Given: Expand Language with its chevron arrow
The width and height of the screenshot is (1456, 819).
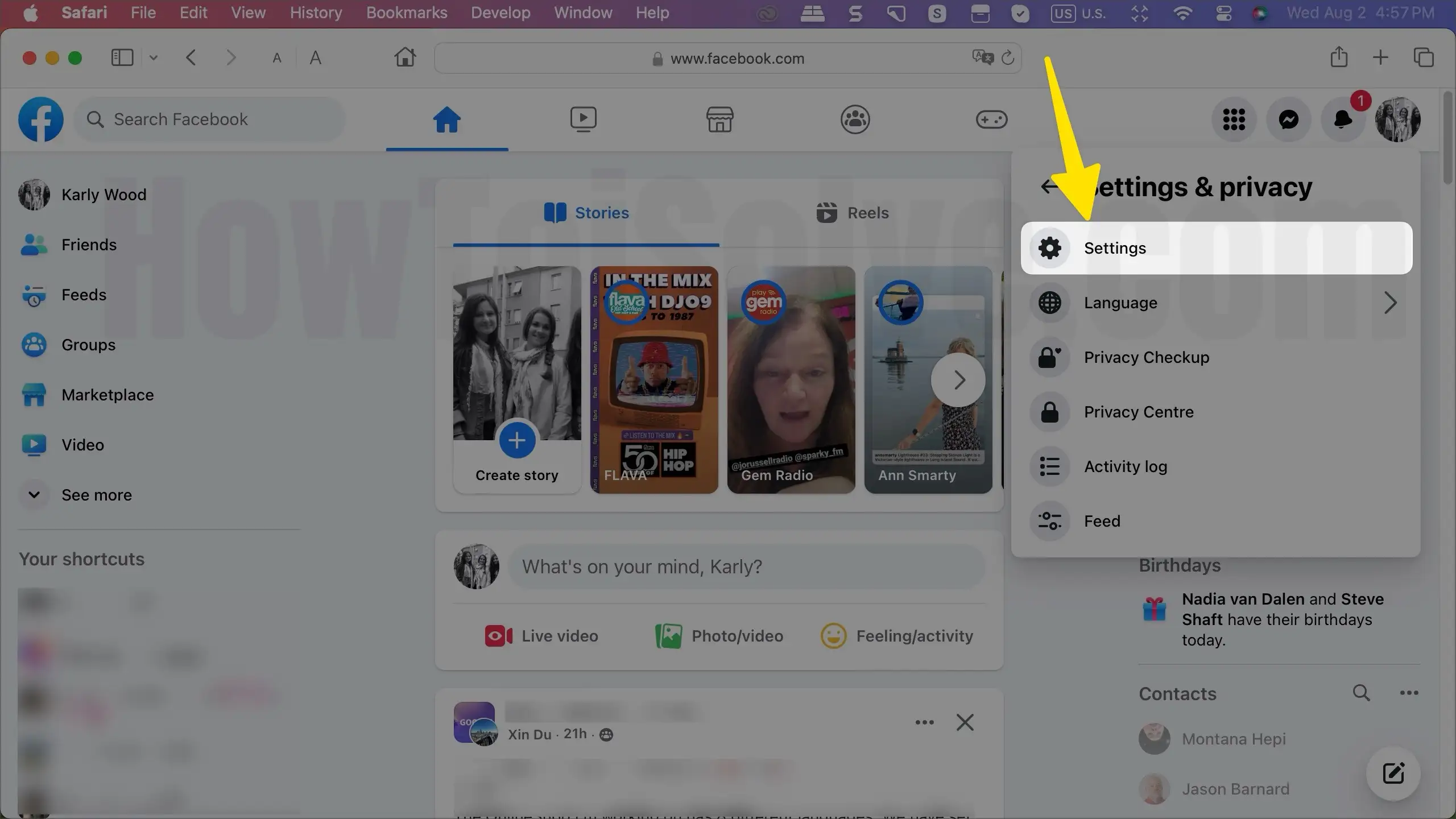Looking at the screenshot, I should pyautogui.click(x=1390, y=303).
